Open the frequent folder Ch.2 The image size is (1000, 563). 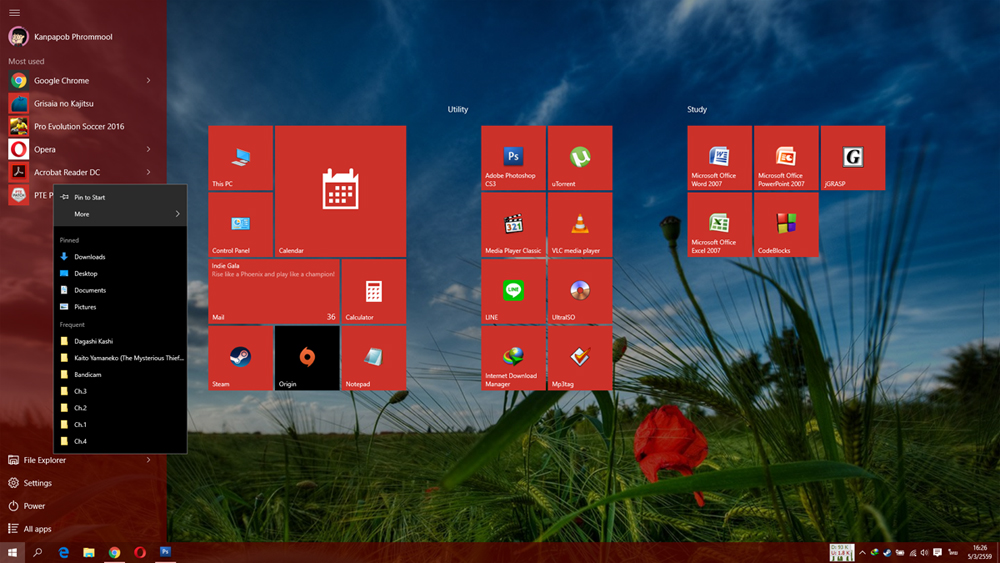click(x=121, y=408)
